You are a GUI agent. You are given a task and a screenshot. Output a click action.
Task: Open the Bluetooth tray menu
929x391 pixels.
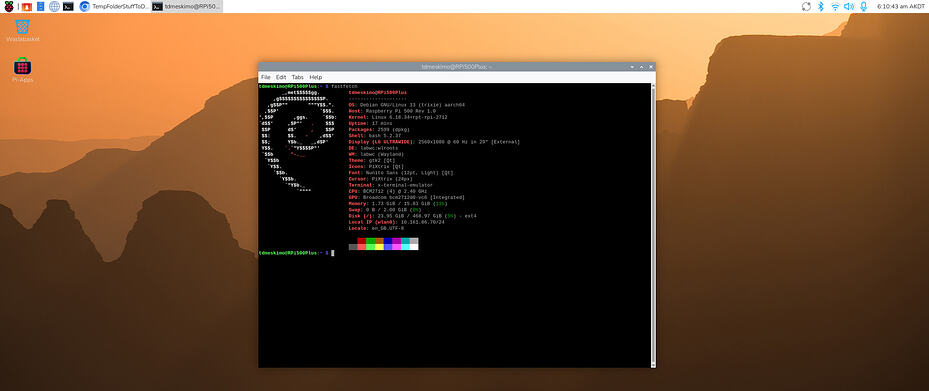[x=821, y=7]
